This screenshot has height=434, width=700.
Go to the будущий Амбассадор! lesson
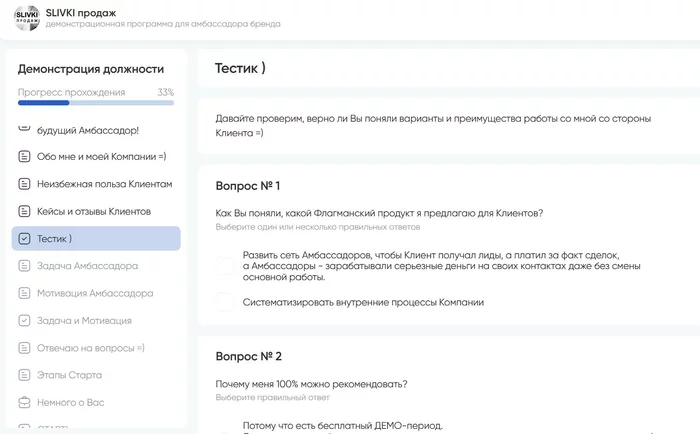pyautogui.click(x=88, y=130)
